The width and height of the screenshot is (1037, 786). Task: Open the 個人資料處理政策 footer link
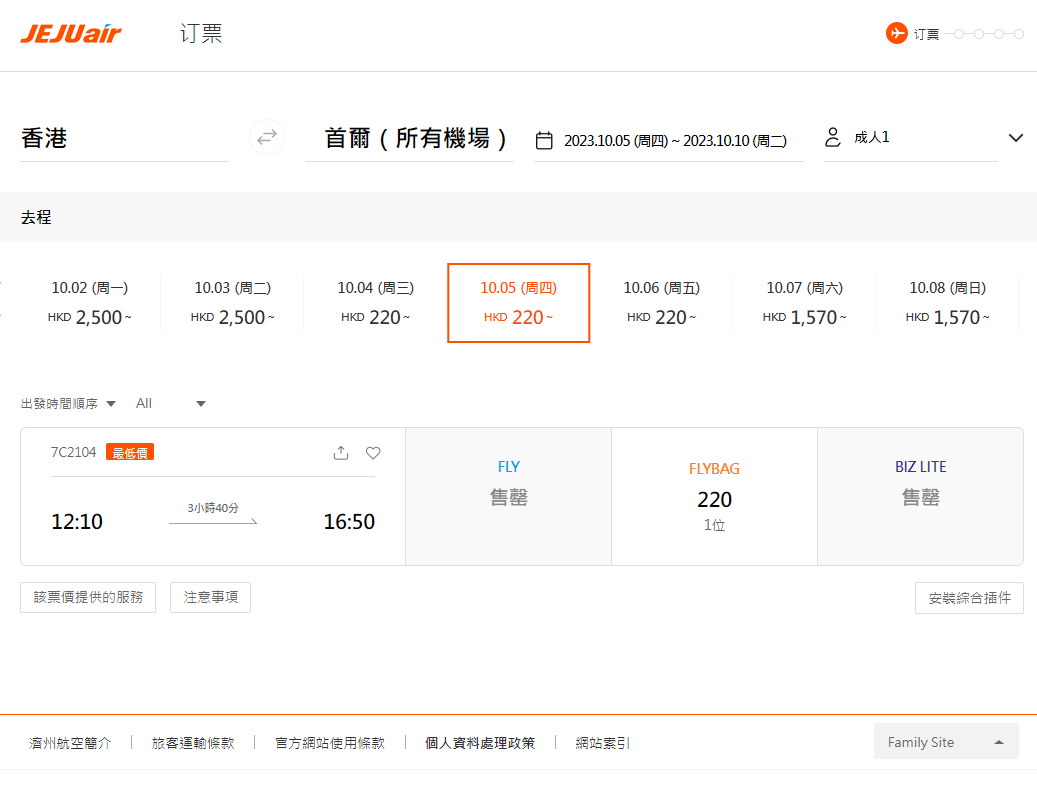(480, 743)
